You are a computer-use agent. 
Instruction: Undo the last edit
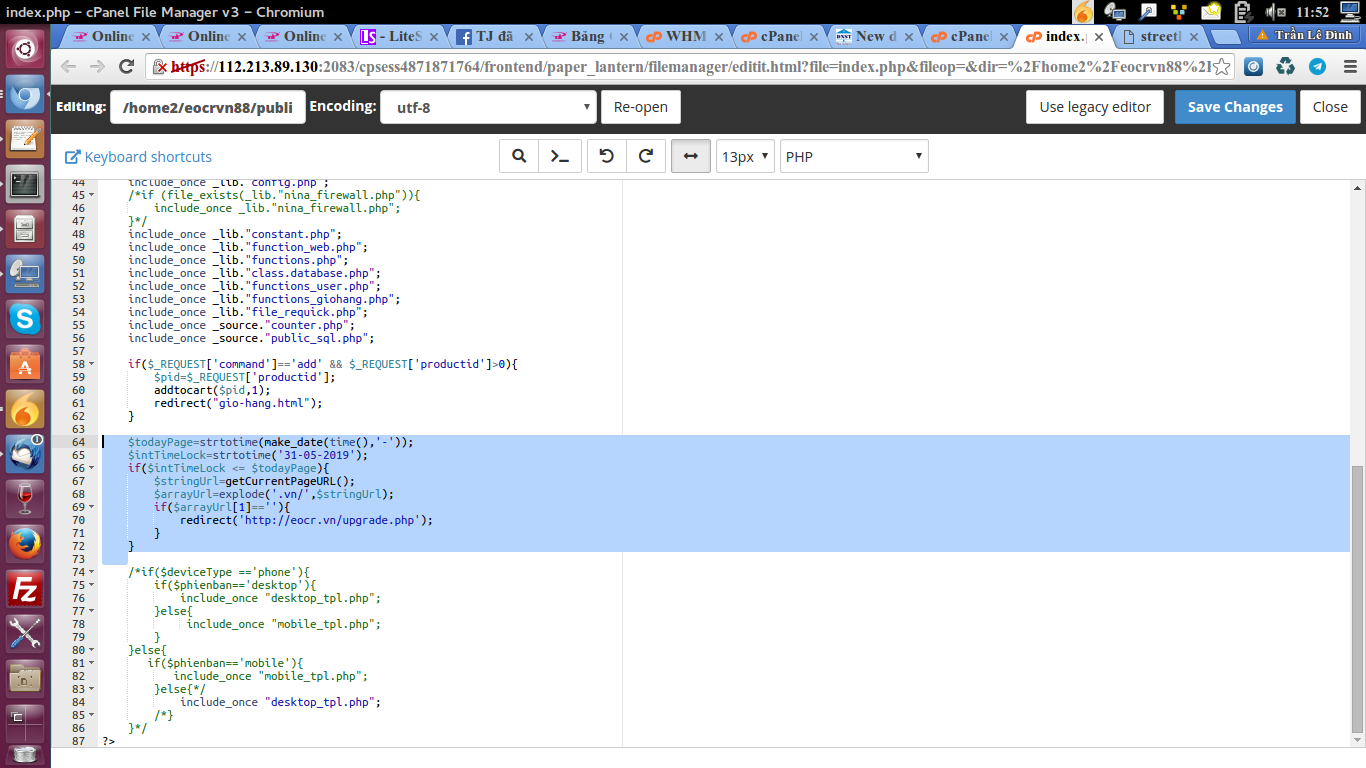[606, 156]
